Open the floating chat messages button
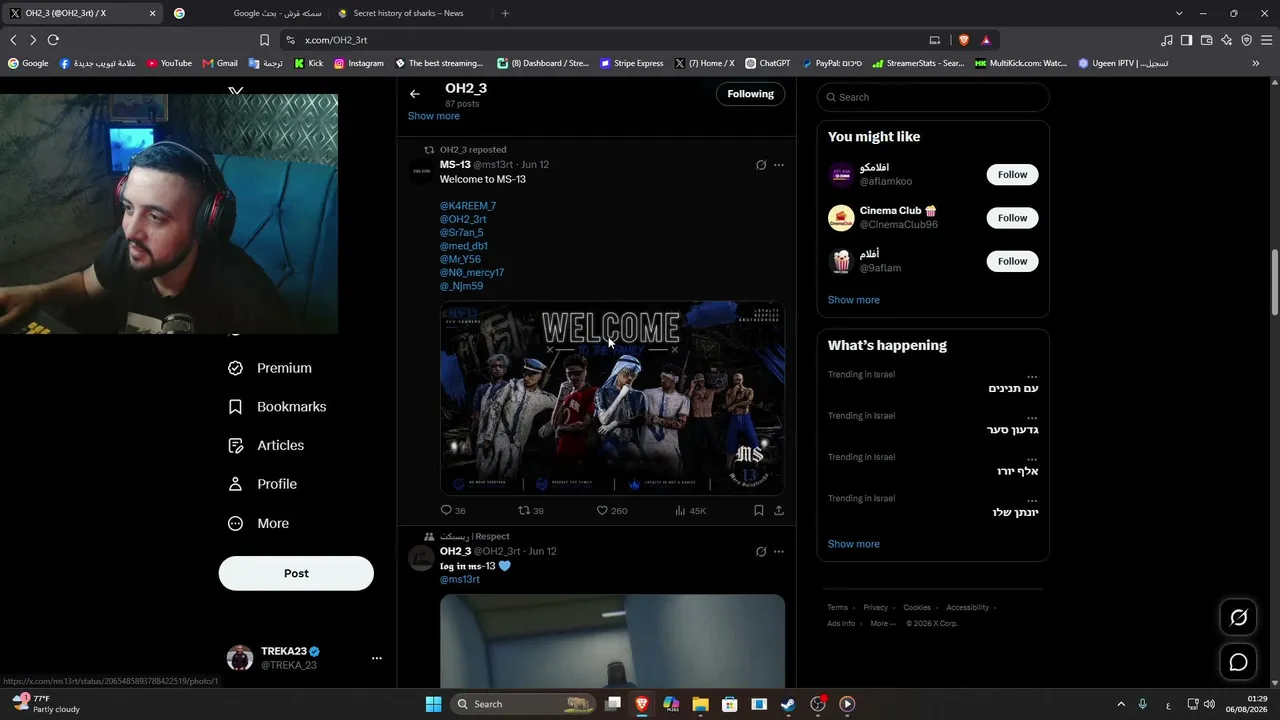Viewport: 1280px width, 720px height. coord(1238,662)
